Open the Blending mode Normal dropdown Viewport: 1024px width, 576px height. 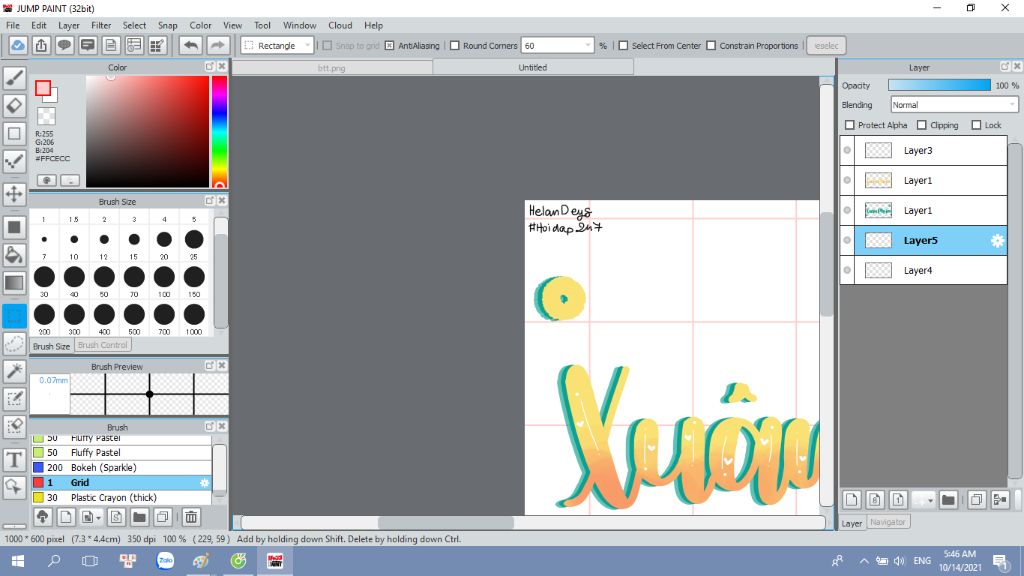pos(953,104)
